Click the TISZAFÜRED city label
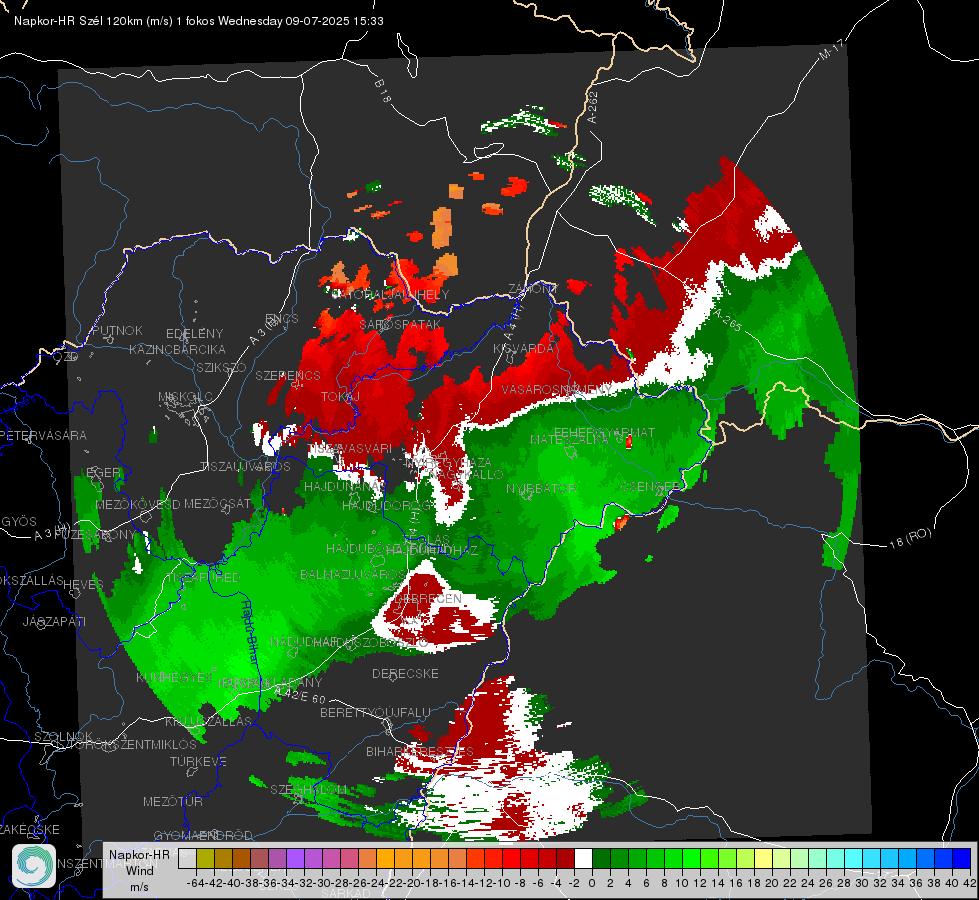 tap(202, 577)
